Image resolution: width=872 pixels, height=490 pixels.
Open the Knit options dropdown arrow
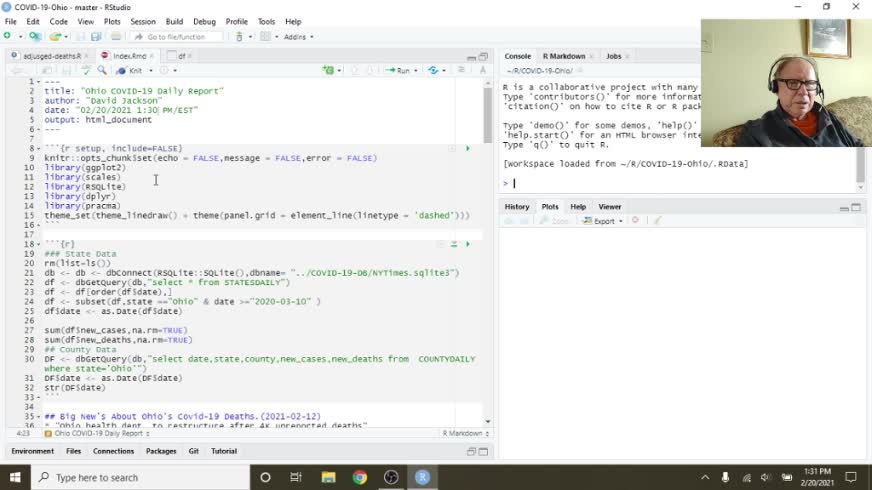click(151, 71)
